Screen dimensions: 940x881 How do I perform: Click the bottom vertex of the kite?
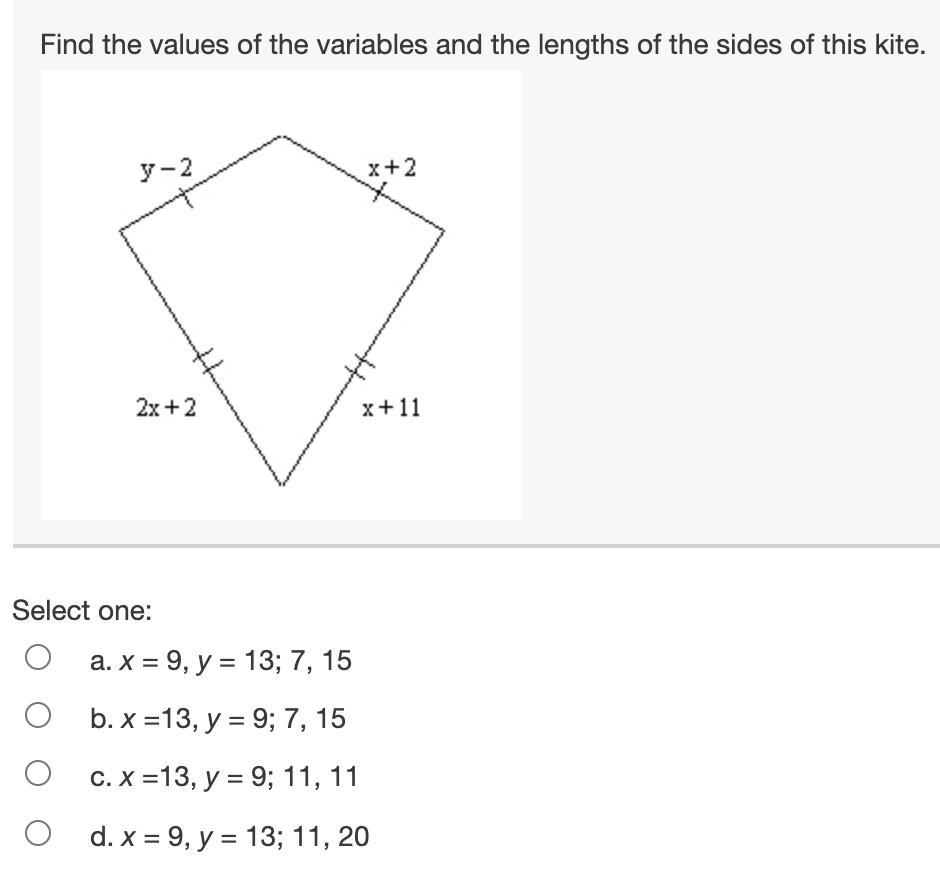coord(282,483)
